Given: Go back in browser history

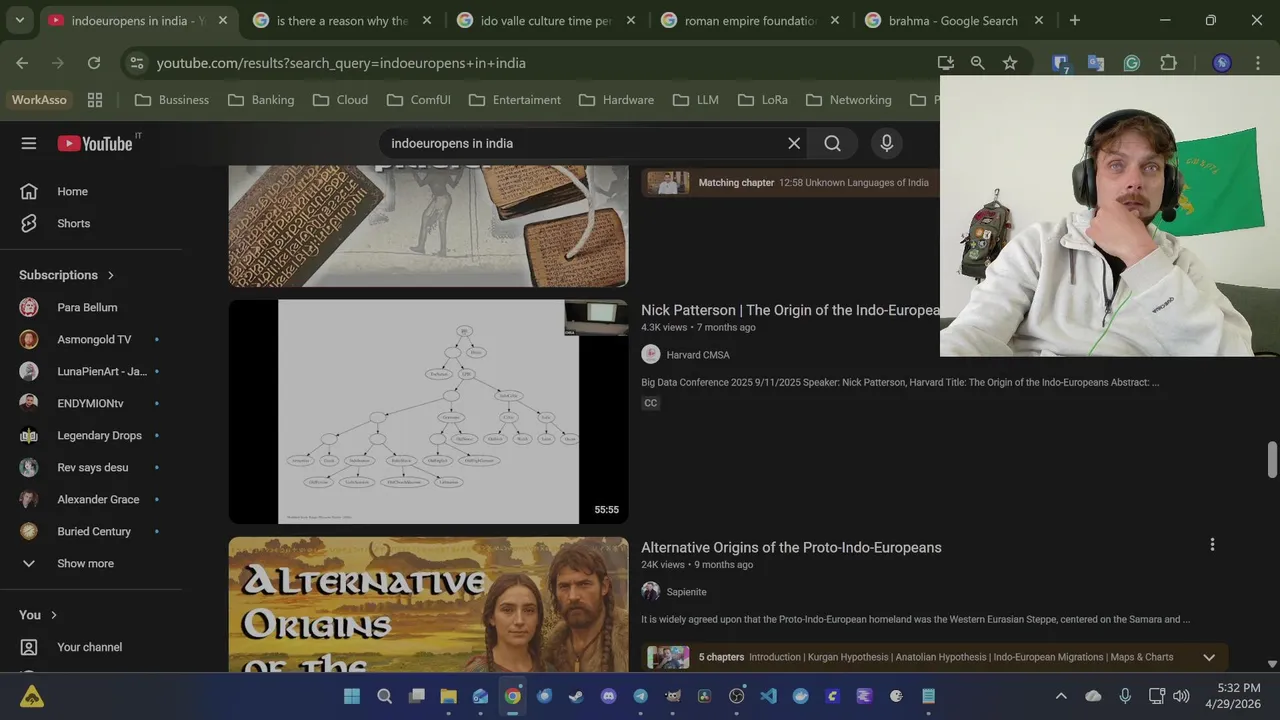Looking at the screenshot, I should click(22, 63).
